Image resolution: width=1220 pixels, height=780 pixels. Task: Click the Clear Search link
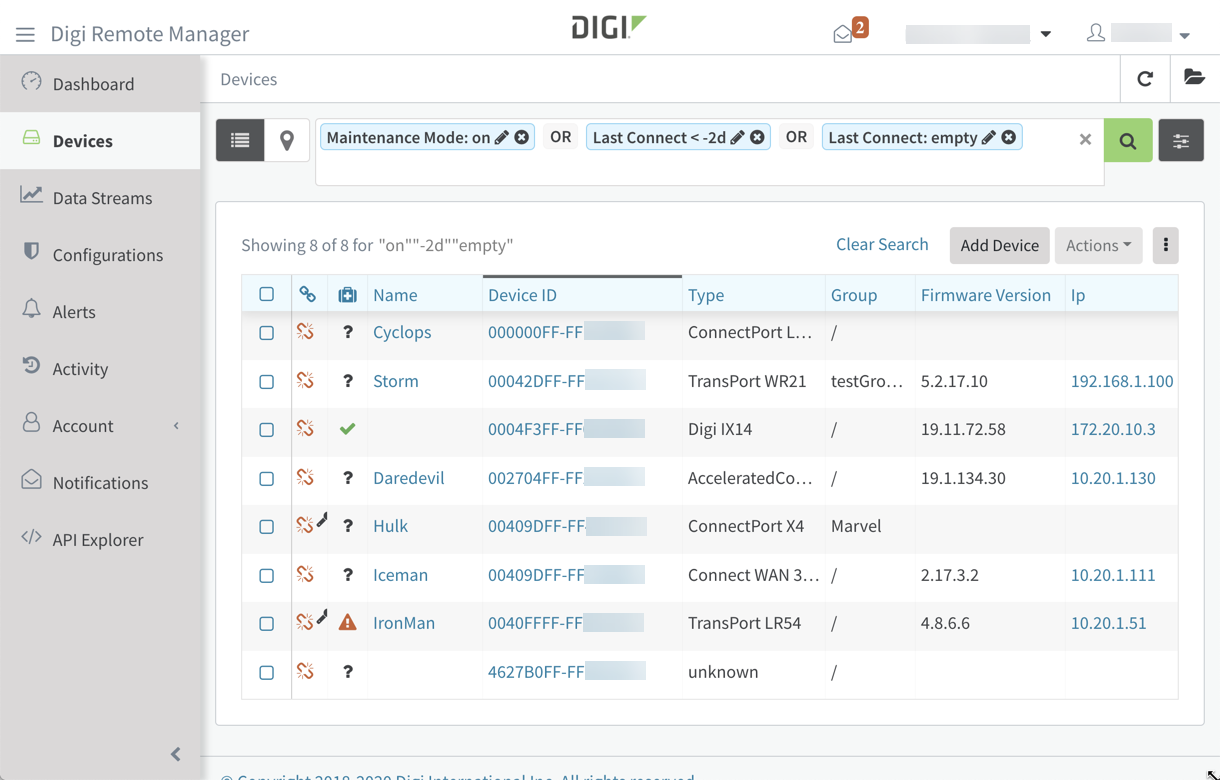(x=882, y=244)
